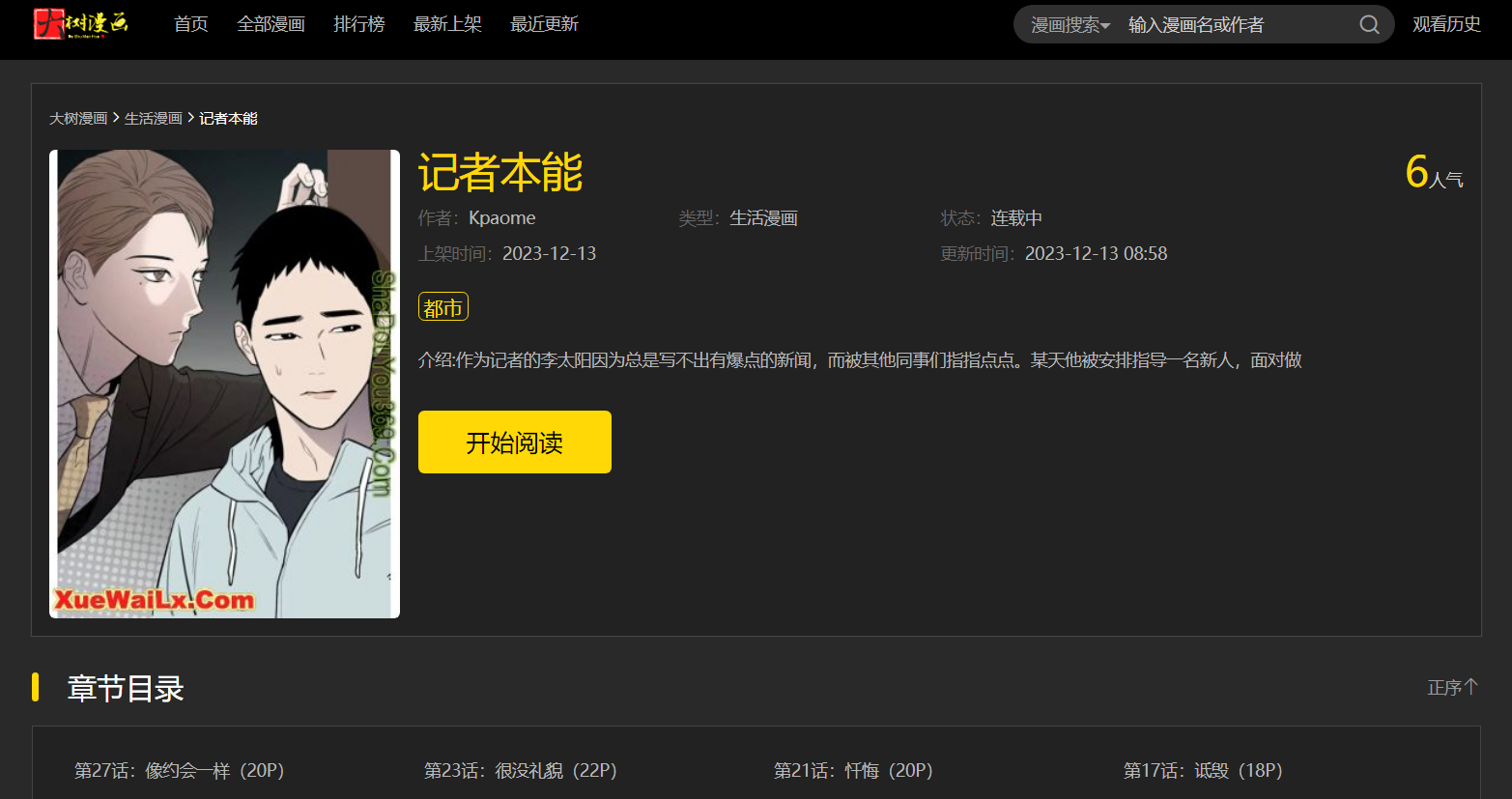This screenshot has height=799, width=1512.
Task: Open chapter 第21话: 忏悔
Action: click(x=852, y=770)
